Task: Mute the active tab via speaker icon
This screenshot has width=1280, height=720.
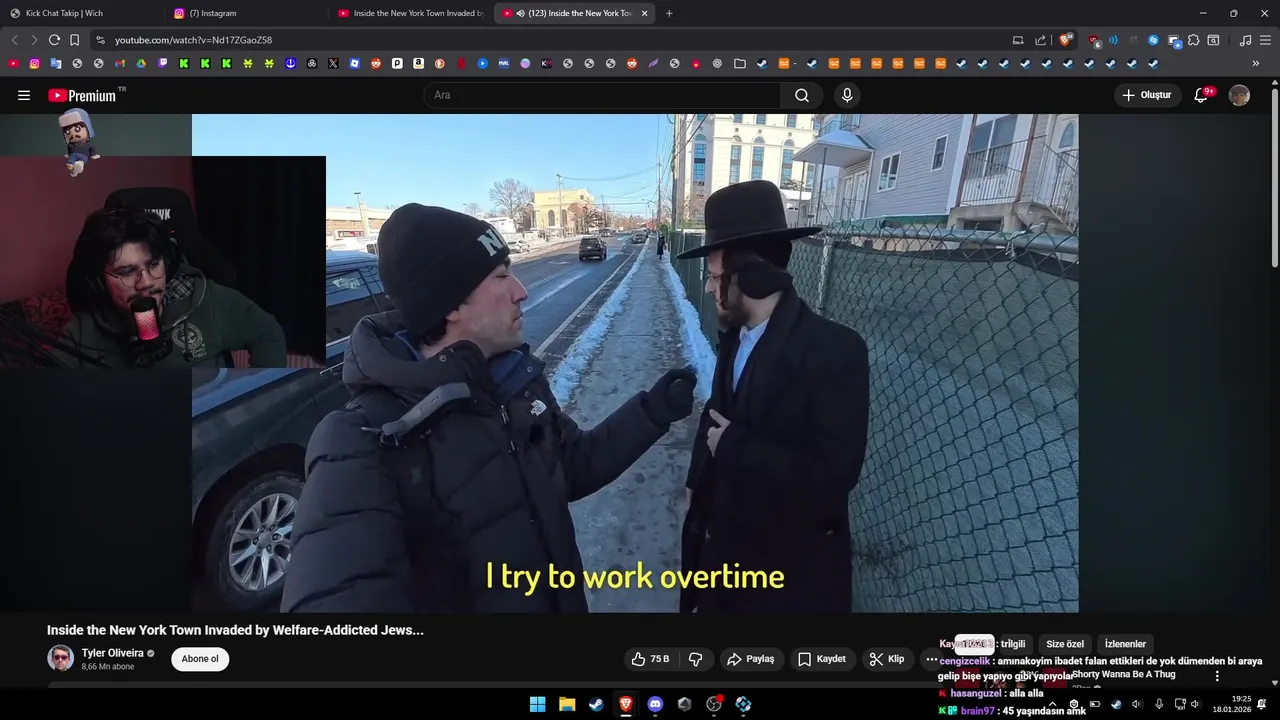Action: (521, 13)
